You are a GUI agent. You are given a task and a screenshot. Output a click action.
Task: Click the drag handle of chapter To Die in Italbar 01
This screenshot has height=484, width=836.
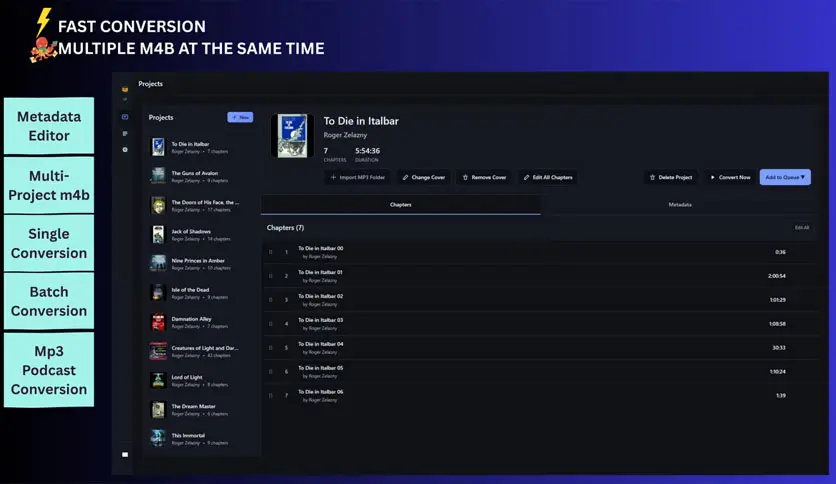[x=270, y=276]
